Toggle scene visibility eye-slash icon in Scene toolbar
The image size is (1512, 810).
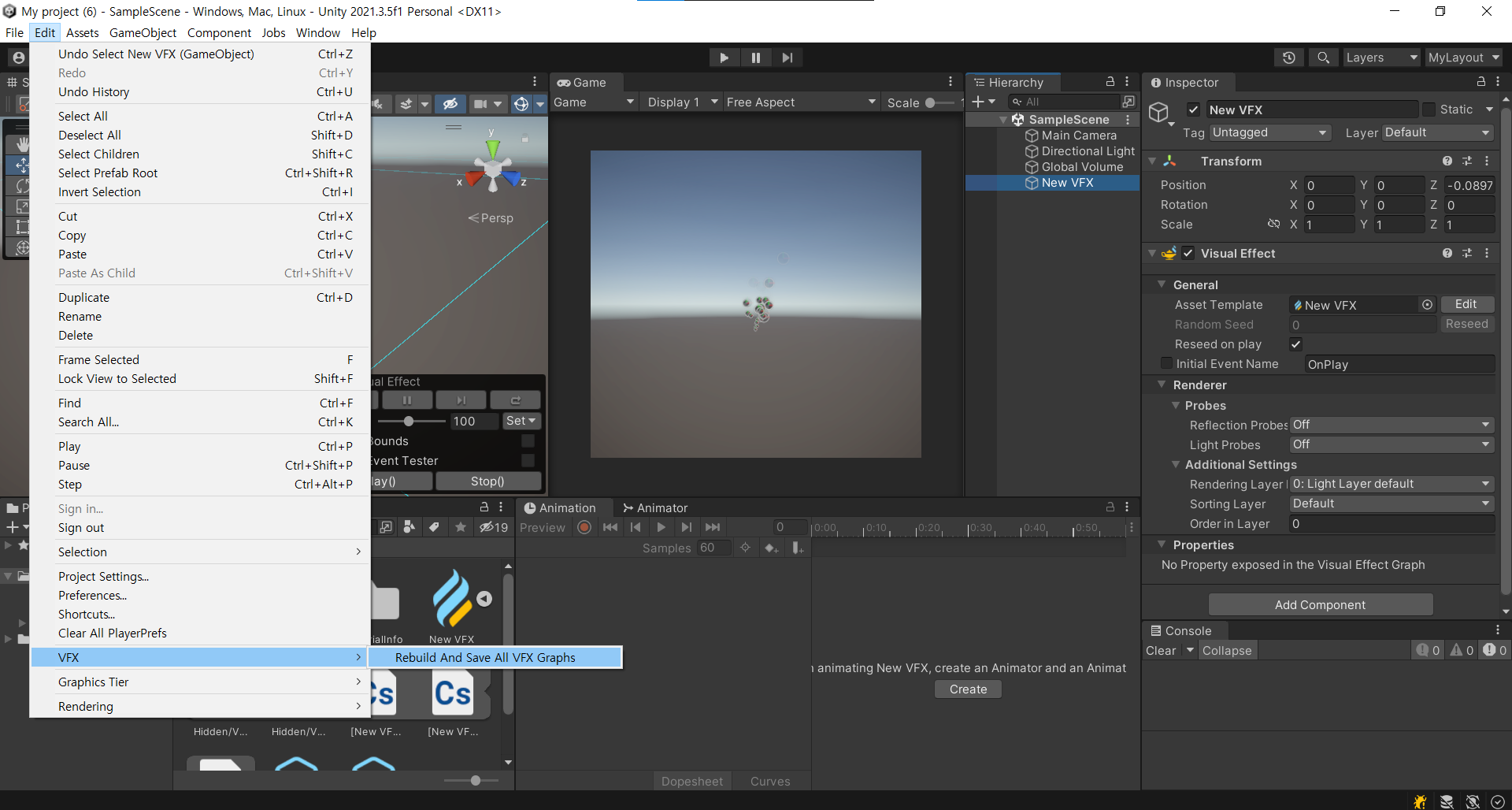tap(450, 103)
